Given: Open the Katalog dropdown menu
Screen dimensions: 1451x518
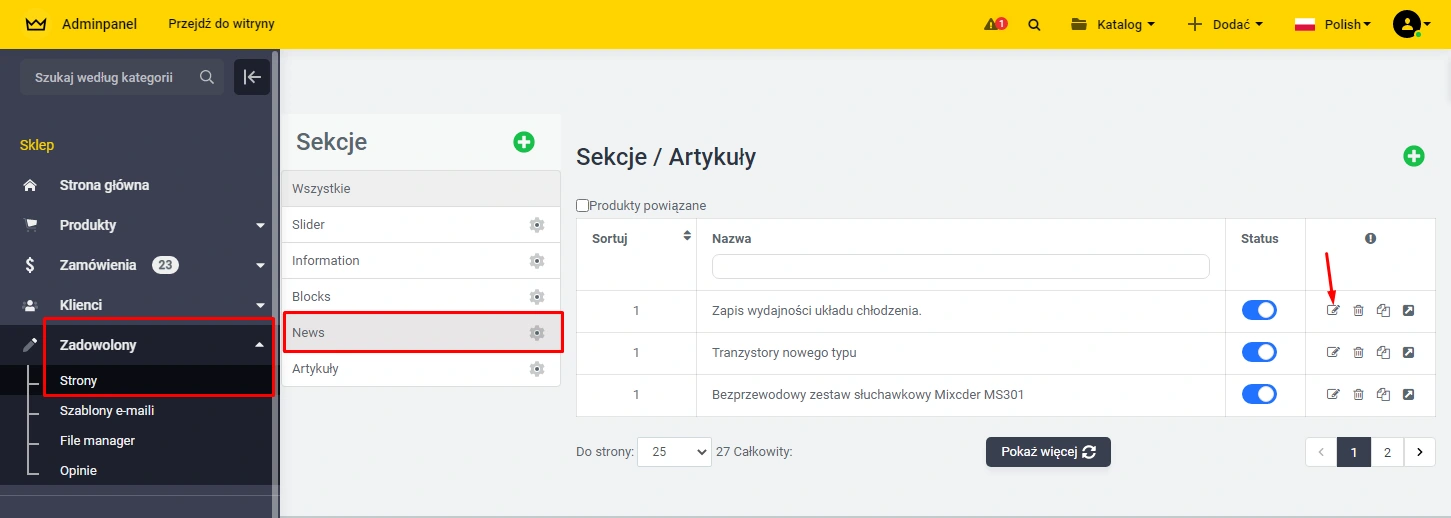Looking at the screenshot, I should point(1112,24).
